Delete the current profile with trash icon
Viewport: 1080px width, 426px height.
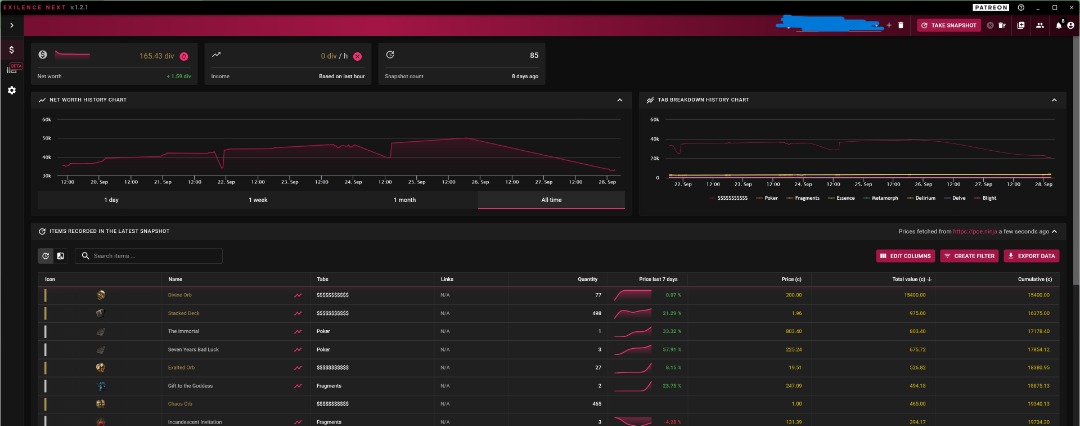[x=900, y=25]
